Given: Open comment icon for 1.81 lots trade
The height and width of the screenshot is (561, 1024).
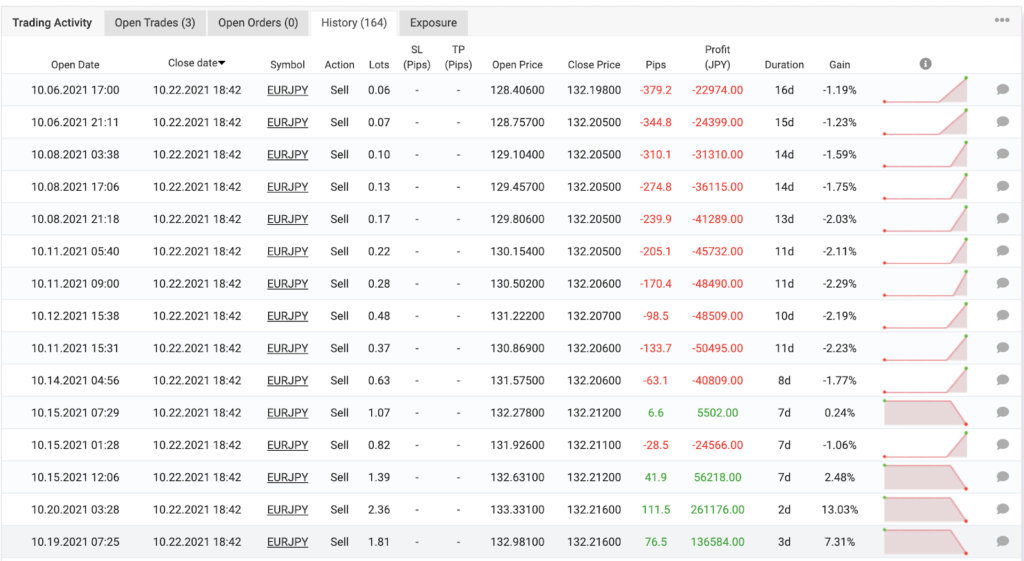Looking at the screenshot, I should [1002, 542].
